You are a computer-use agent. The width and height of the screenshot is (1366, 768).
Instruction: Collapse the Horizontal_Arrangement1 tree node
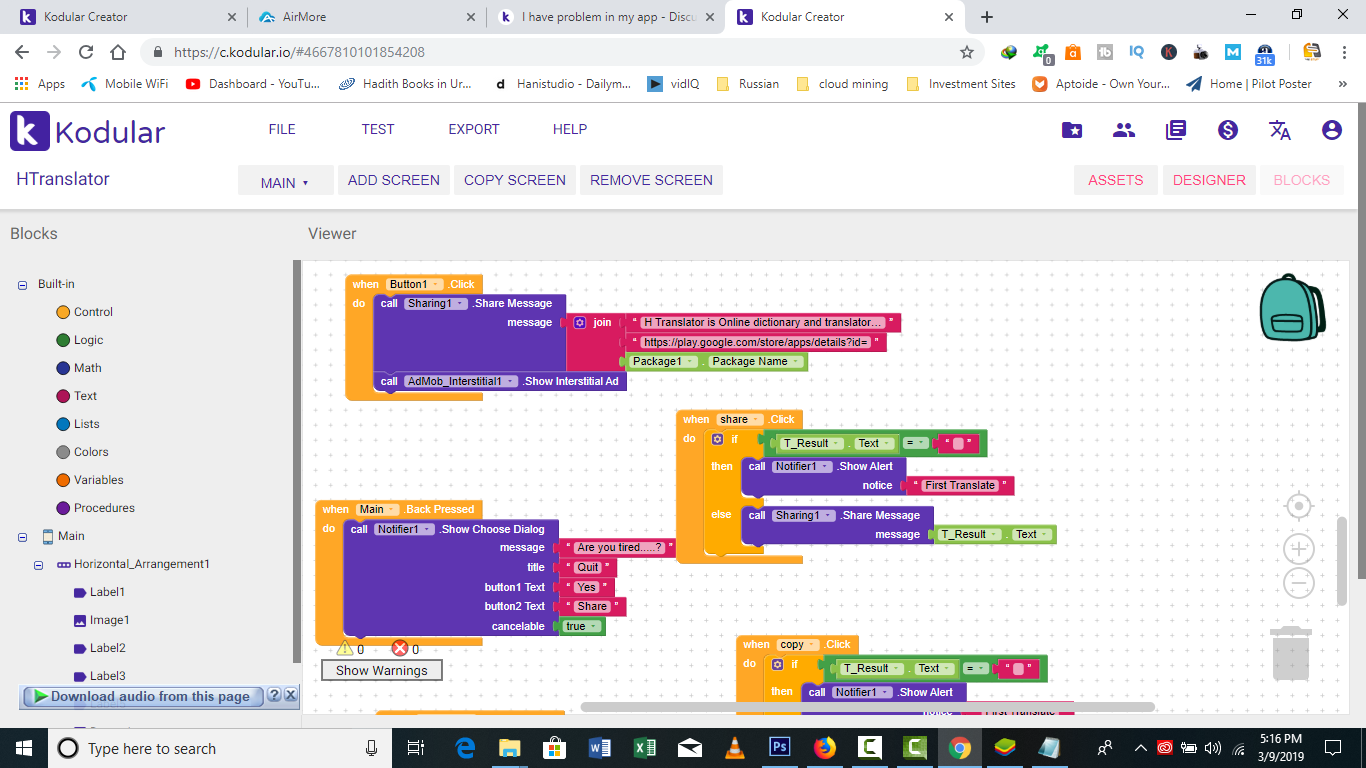point(39,565)
